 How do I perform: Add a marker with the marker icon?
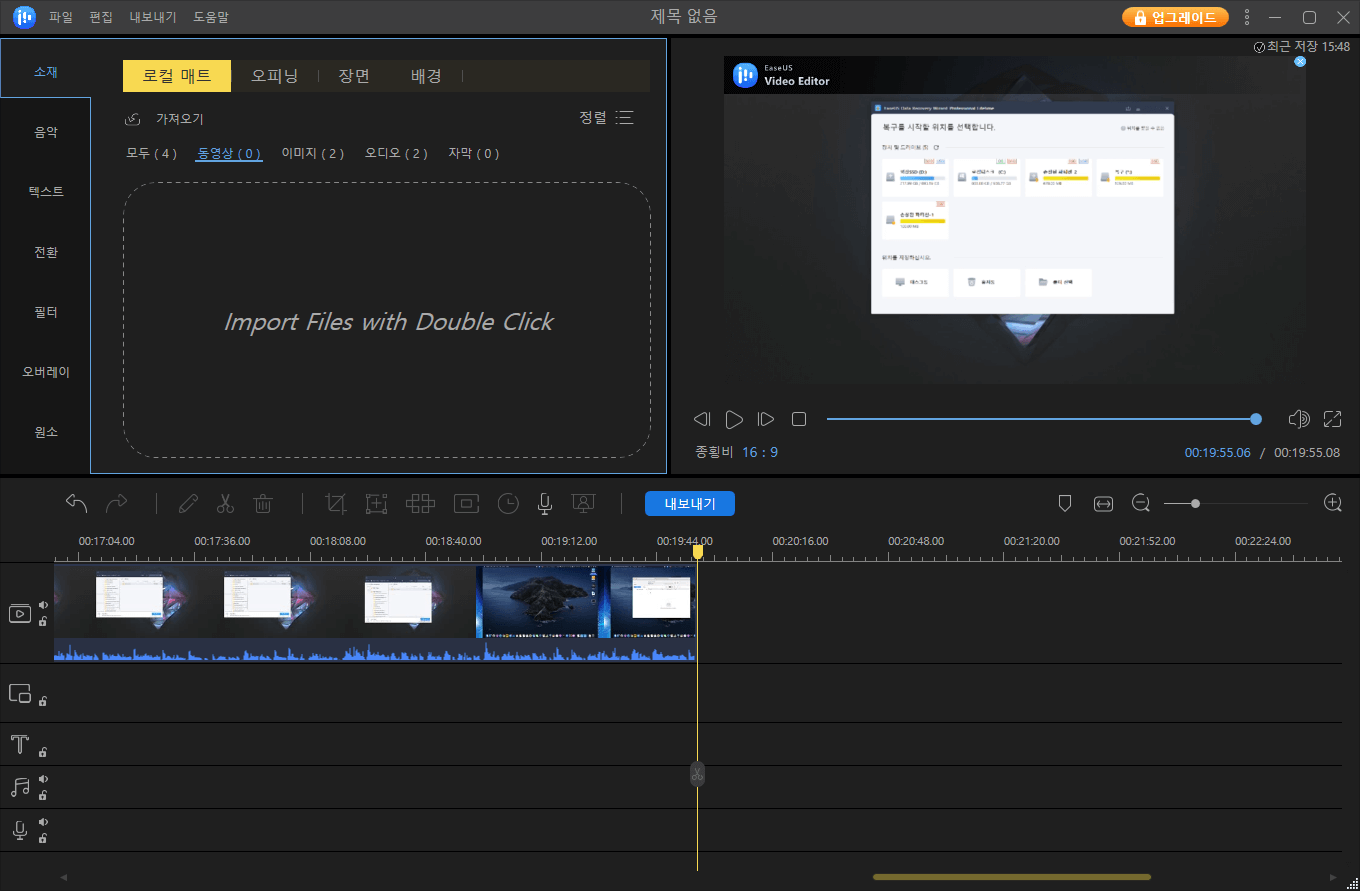1065,503
